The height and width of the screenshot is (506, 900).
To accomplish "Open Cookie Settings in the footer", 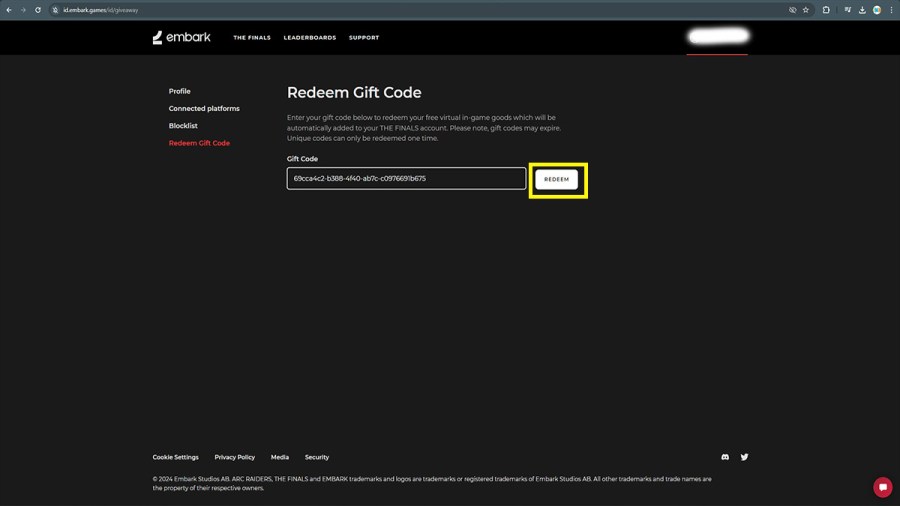I will click(175, 457).
